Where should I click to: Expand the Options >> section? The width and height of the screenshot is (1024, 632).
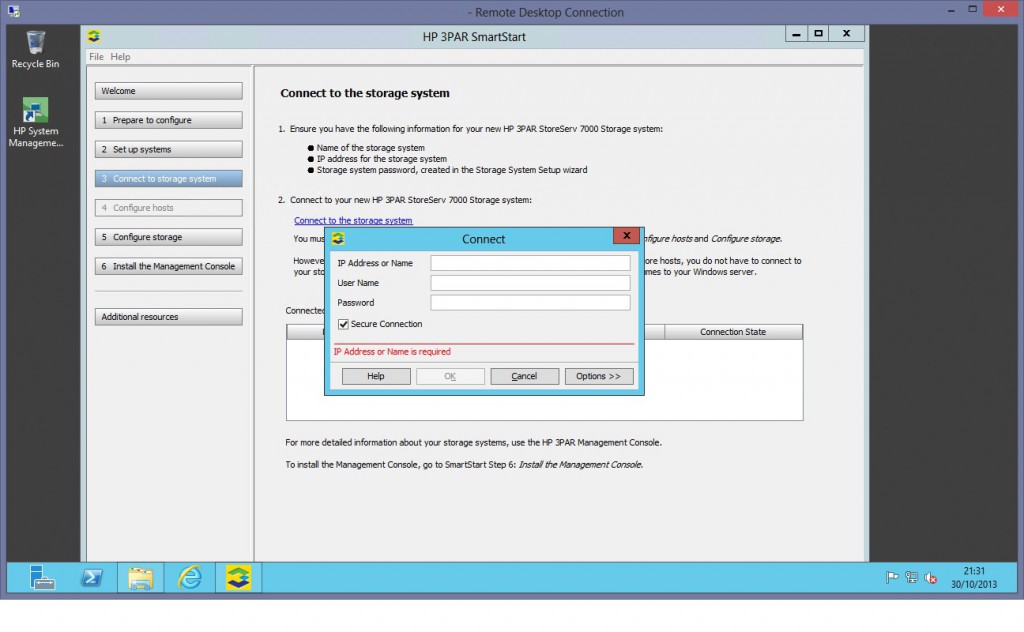(598, 376)
